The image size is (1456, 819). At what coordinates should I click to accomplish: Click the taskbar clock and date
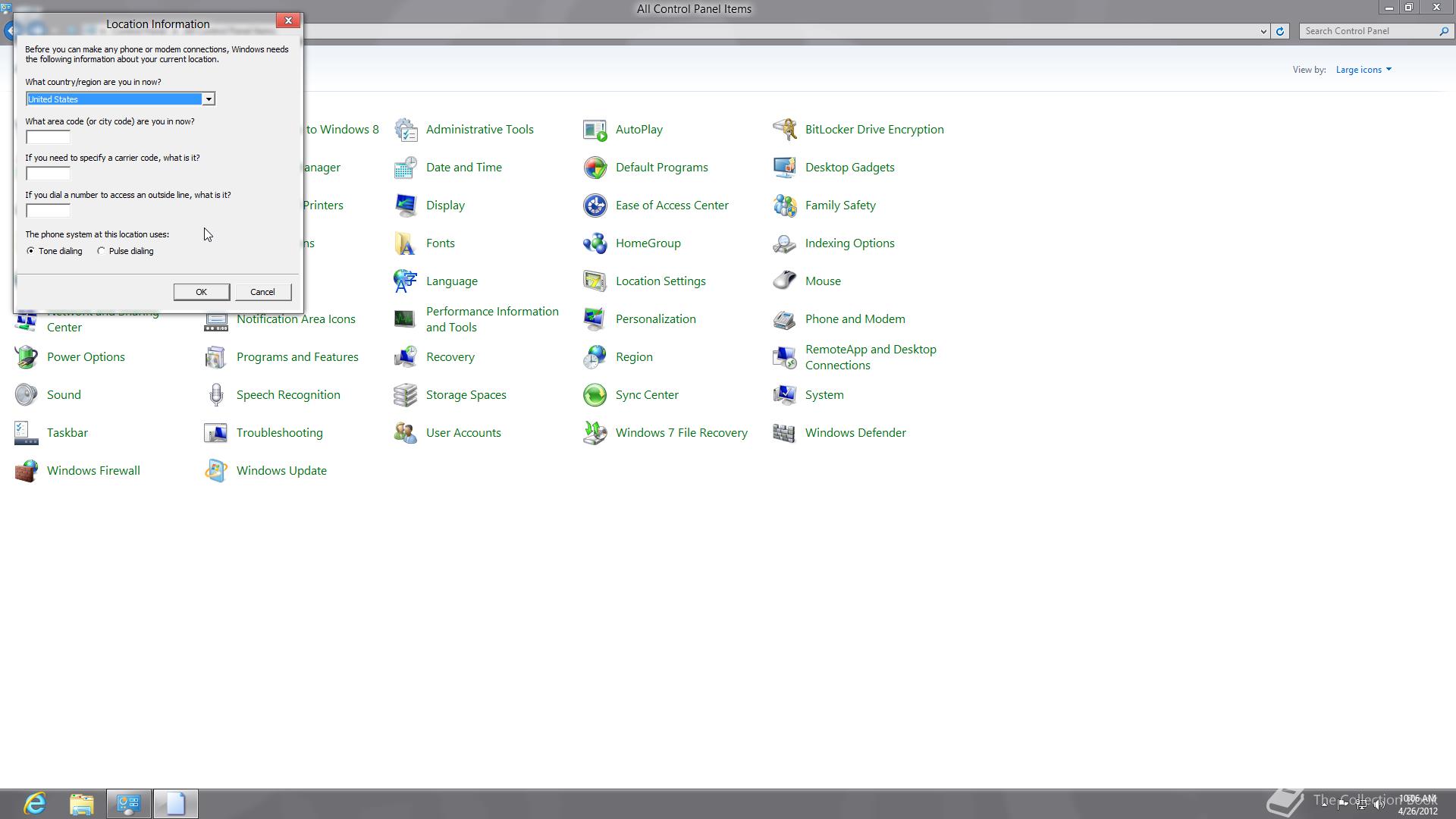click(x=1417, y=805)
